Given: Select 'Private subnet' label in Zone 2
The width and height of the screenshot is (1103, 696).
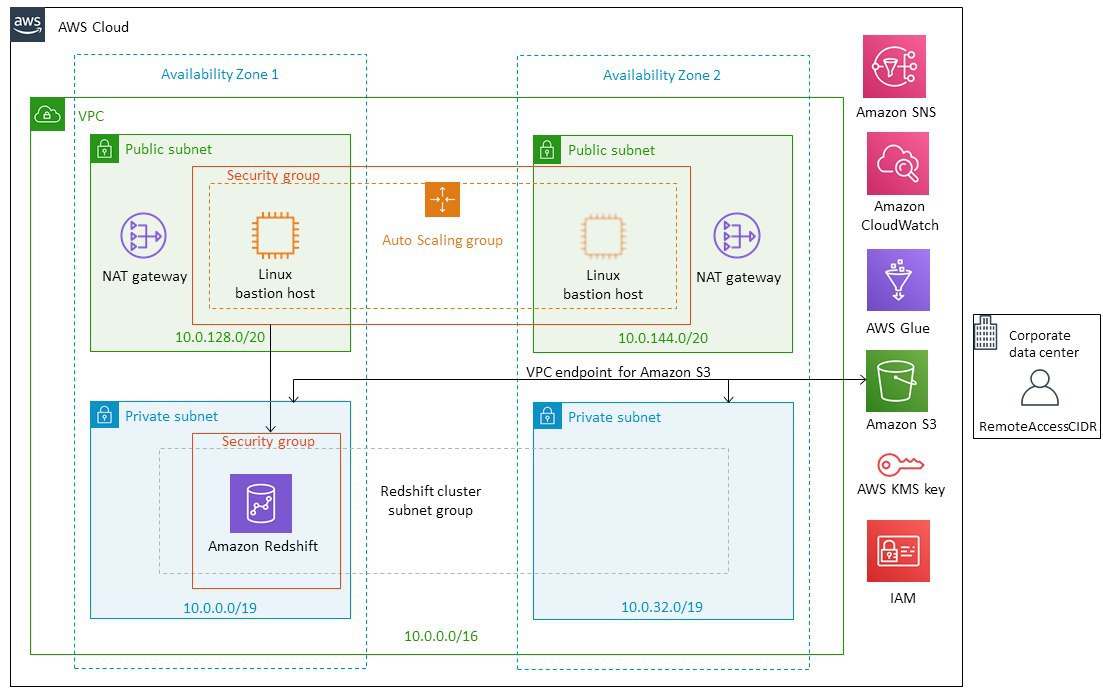Looking at the screenshot, I should coord(614,417).
